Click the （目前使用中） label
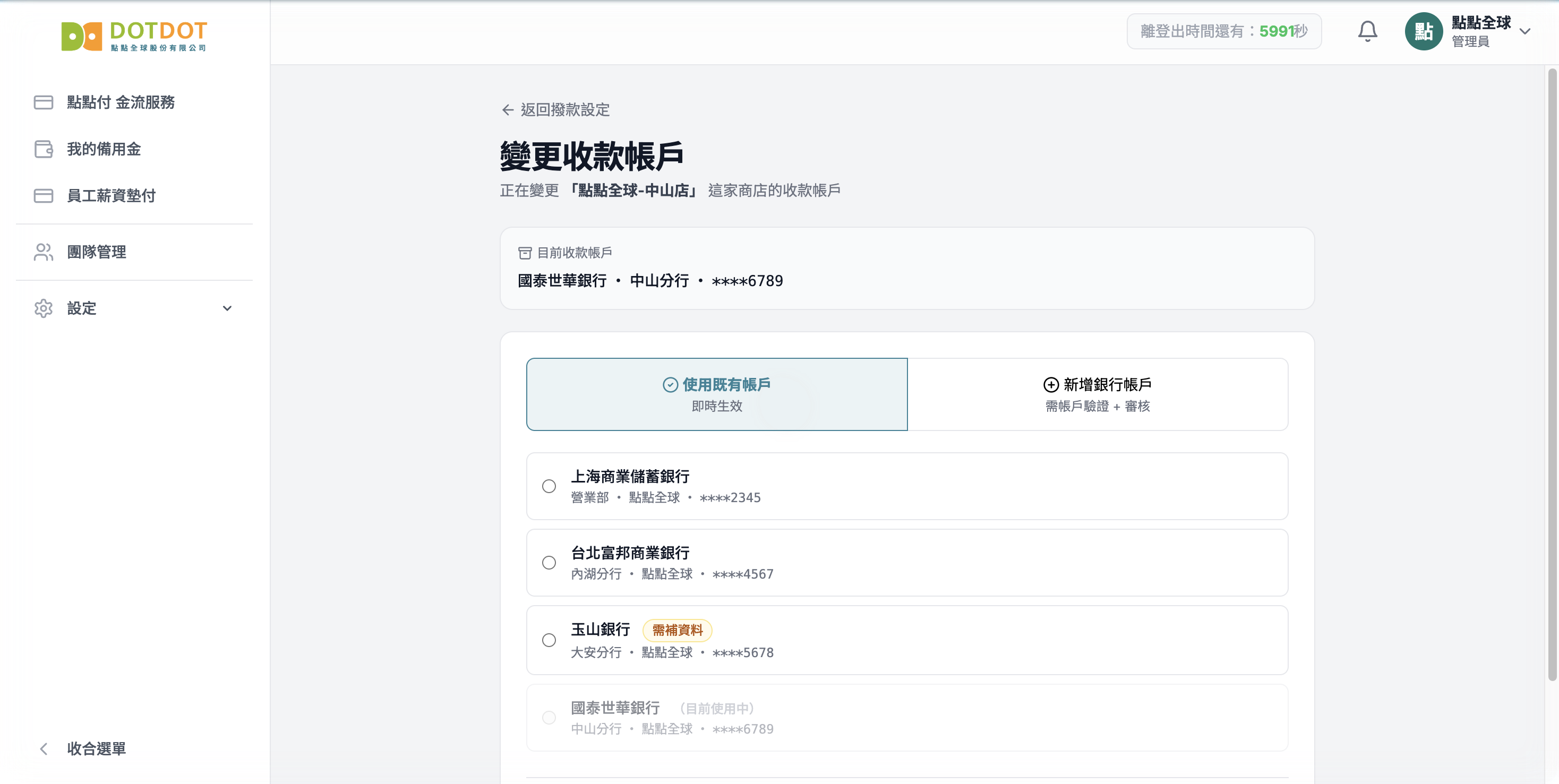Screen dimensions: 1559x784 [x=716, y=709]
